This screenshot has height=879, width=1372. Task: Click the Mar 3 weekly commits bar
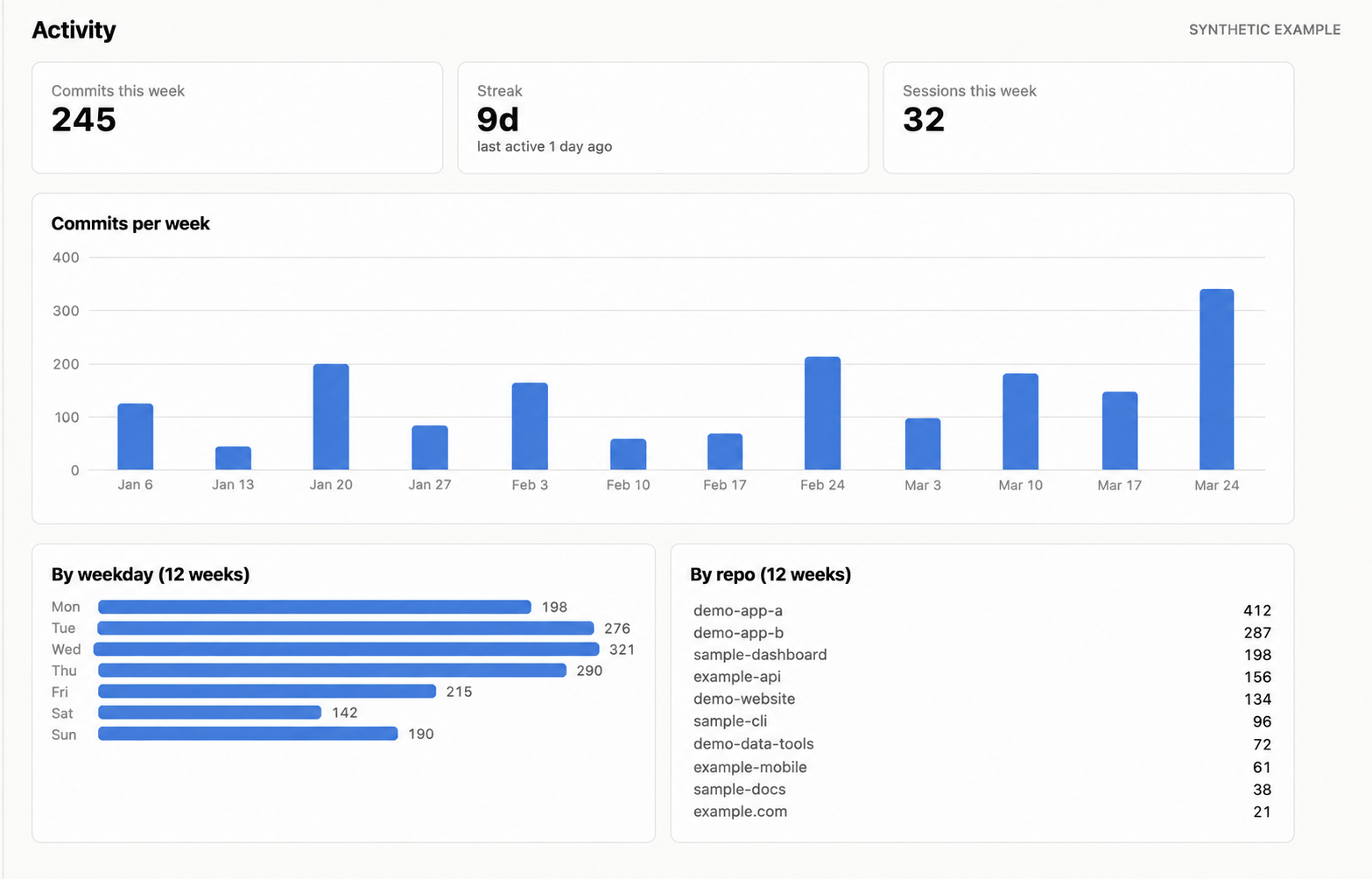click(923, 444)
